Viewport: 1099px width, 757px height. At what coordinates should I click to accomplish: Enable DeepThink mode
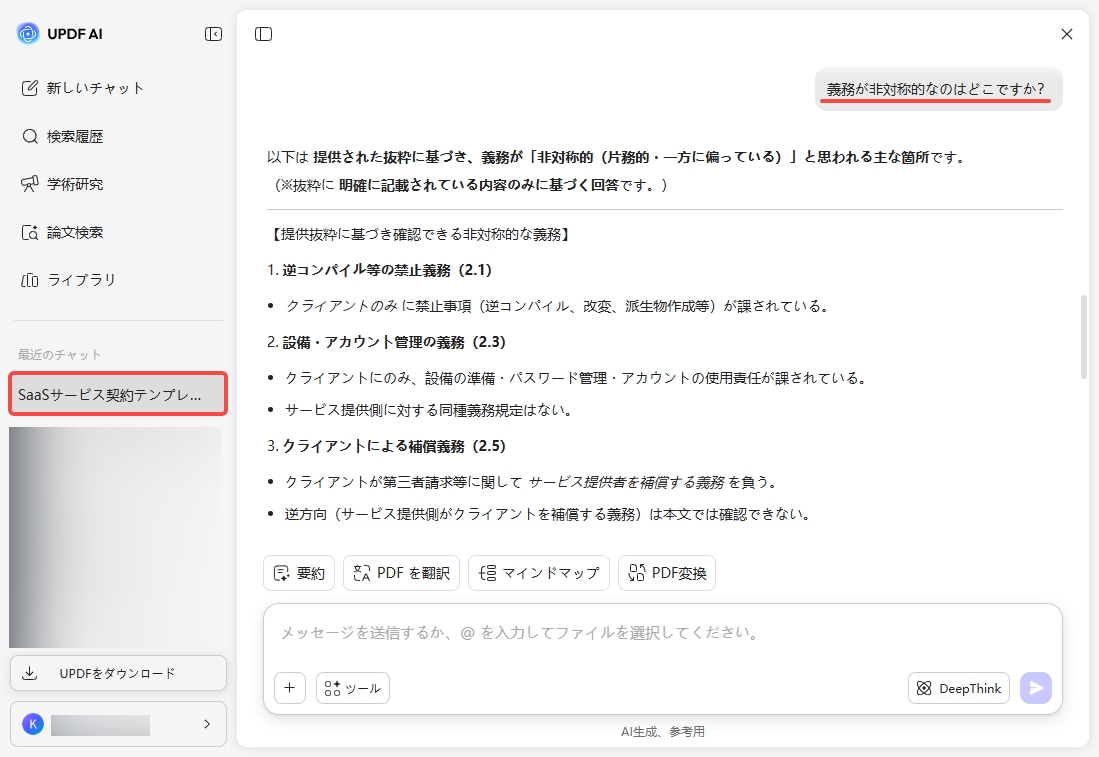click(957, 688)
